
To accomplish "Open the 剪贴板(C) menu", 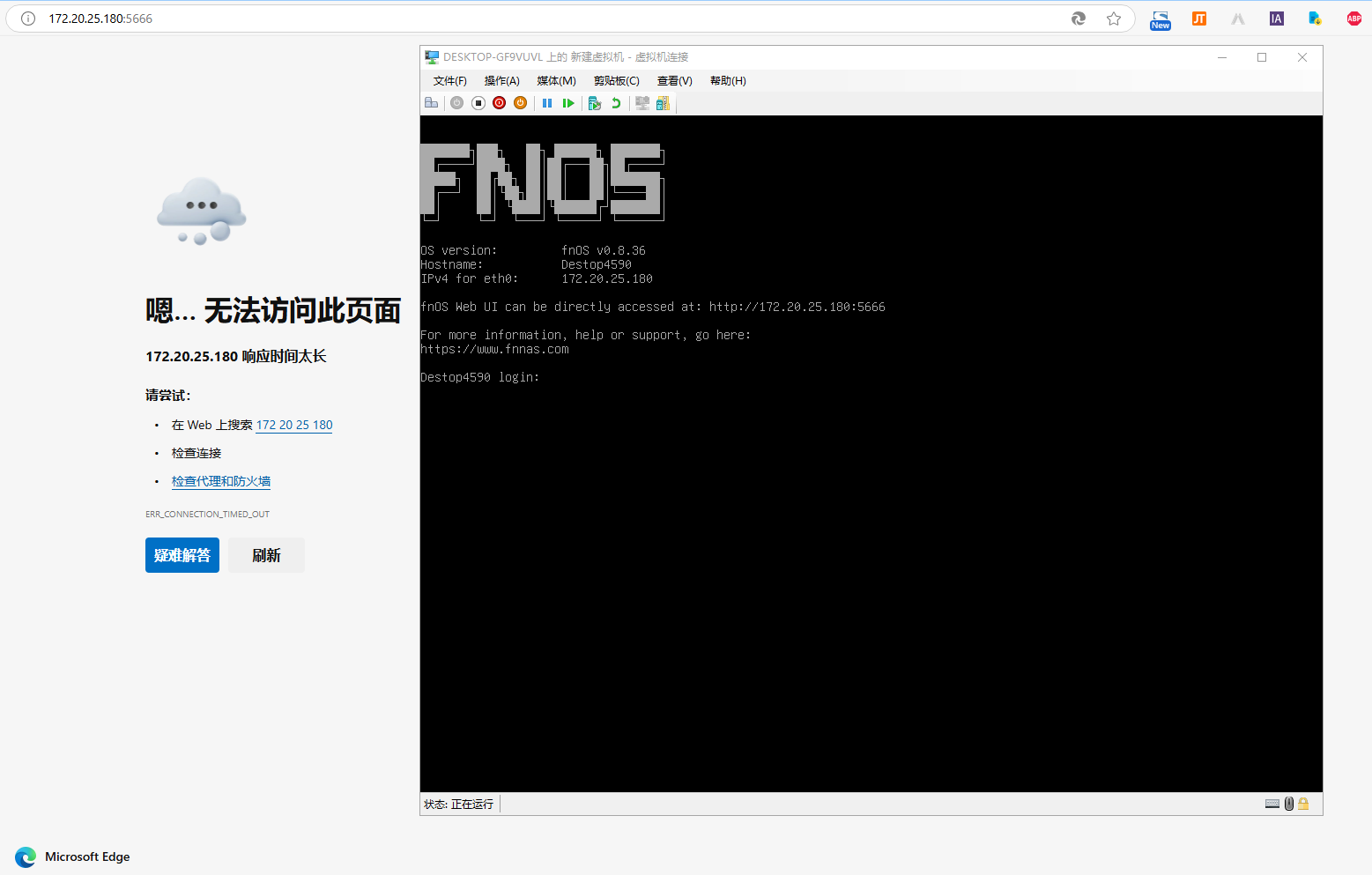I will pos(617,81).
